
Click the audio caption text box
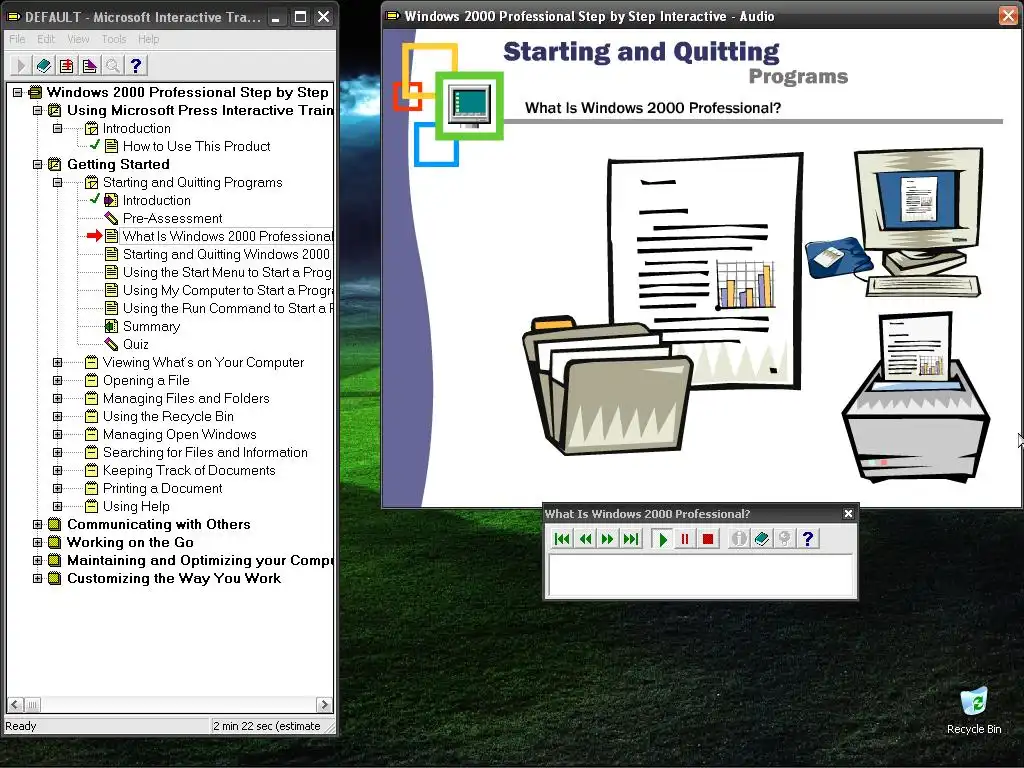pos(701,575)
